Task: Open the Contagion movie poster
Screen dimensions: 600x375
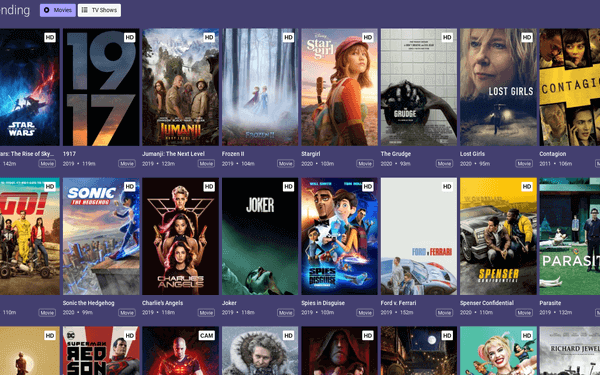Action: (570, 87)
